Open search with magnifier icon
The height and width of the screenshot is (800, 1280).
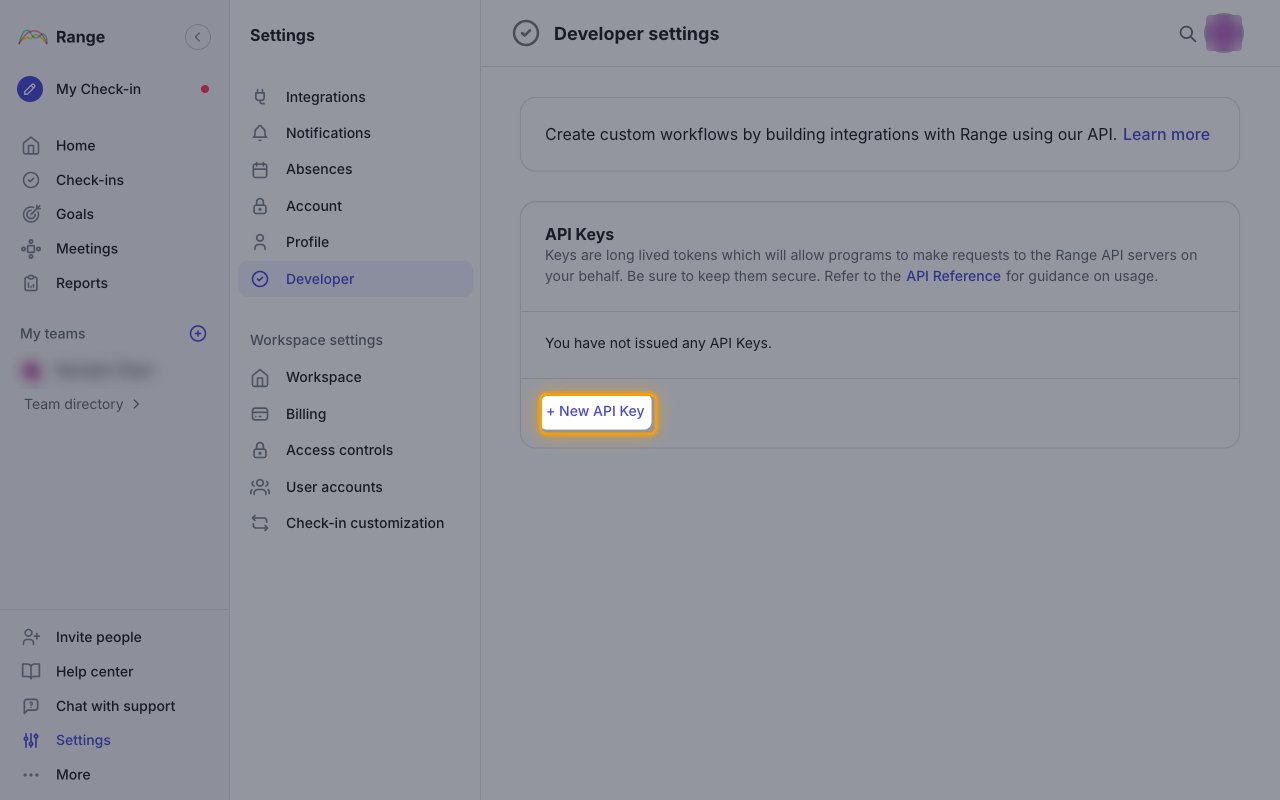tap(1188, 34)
